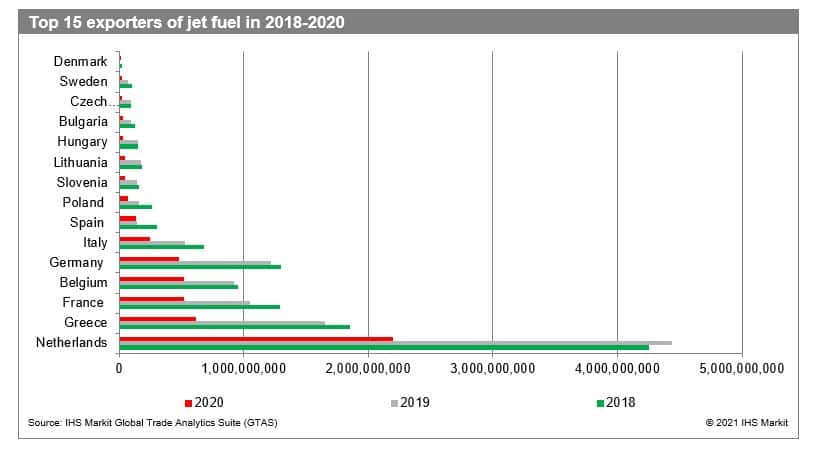The image size is (819, 457).
Task: Click the 2021 IHS Markit copyright text
Action: click(746, 423)
